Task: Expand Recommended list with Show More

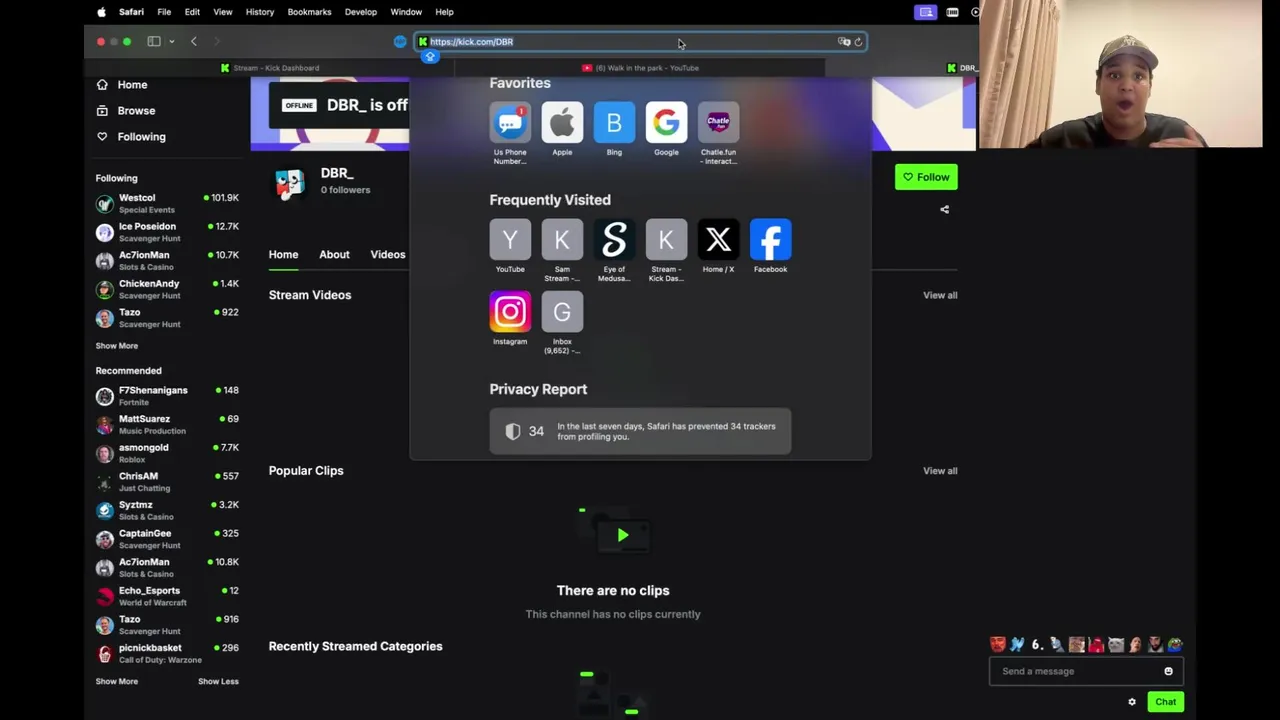Action: (x=117, y=681)
